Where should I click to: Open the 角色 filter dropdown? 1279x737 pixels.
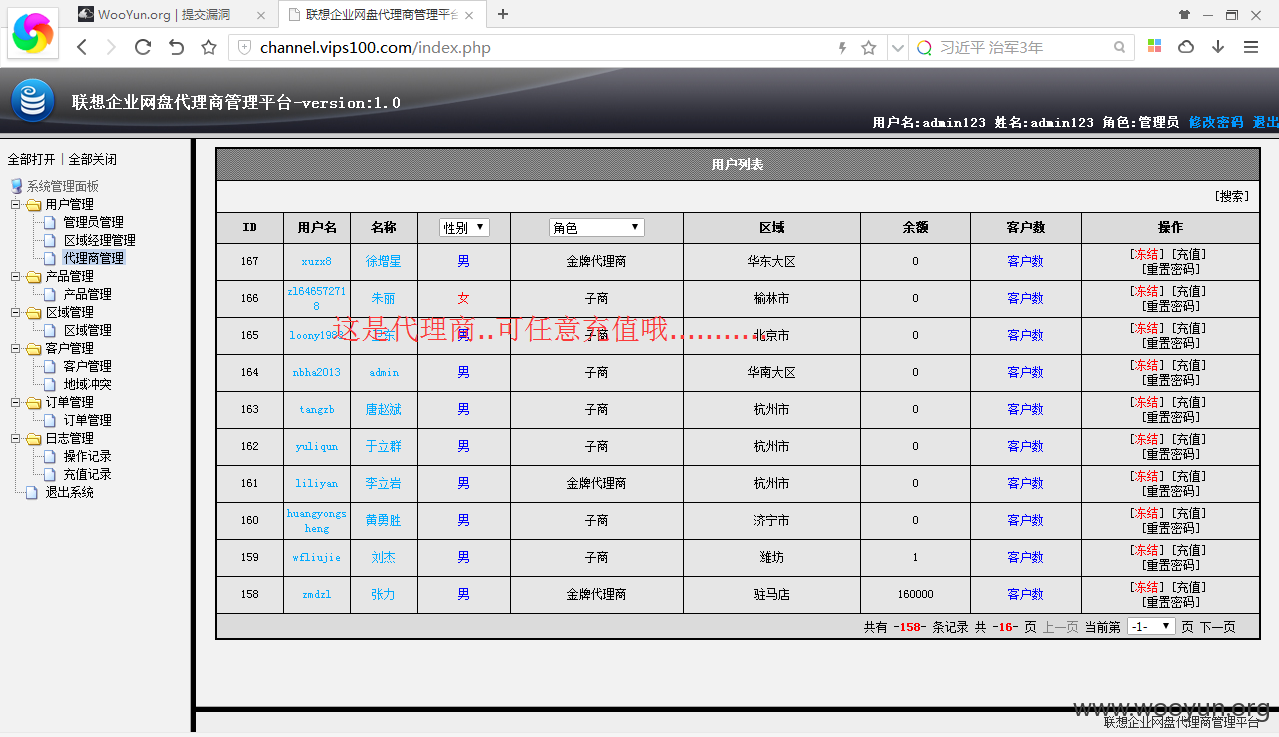[596, 227]
